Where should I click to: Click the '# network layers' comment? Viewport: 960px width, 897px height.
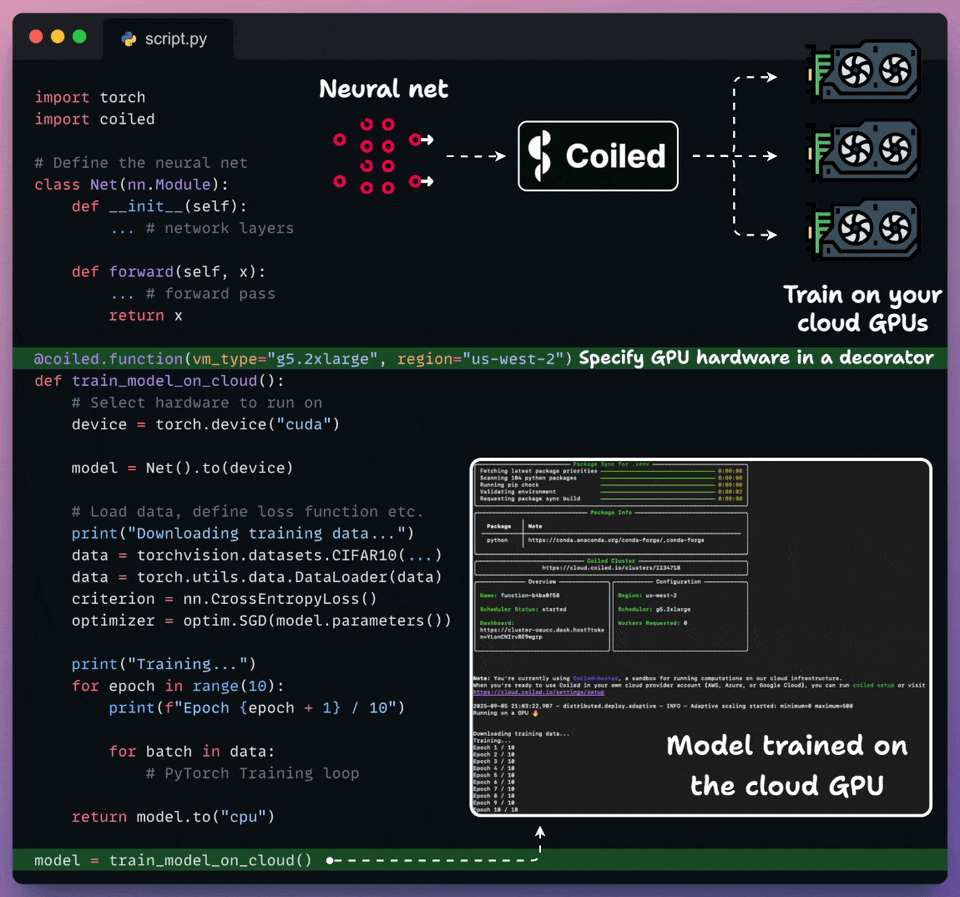220,228
